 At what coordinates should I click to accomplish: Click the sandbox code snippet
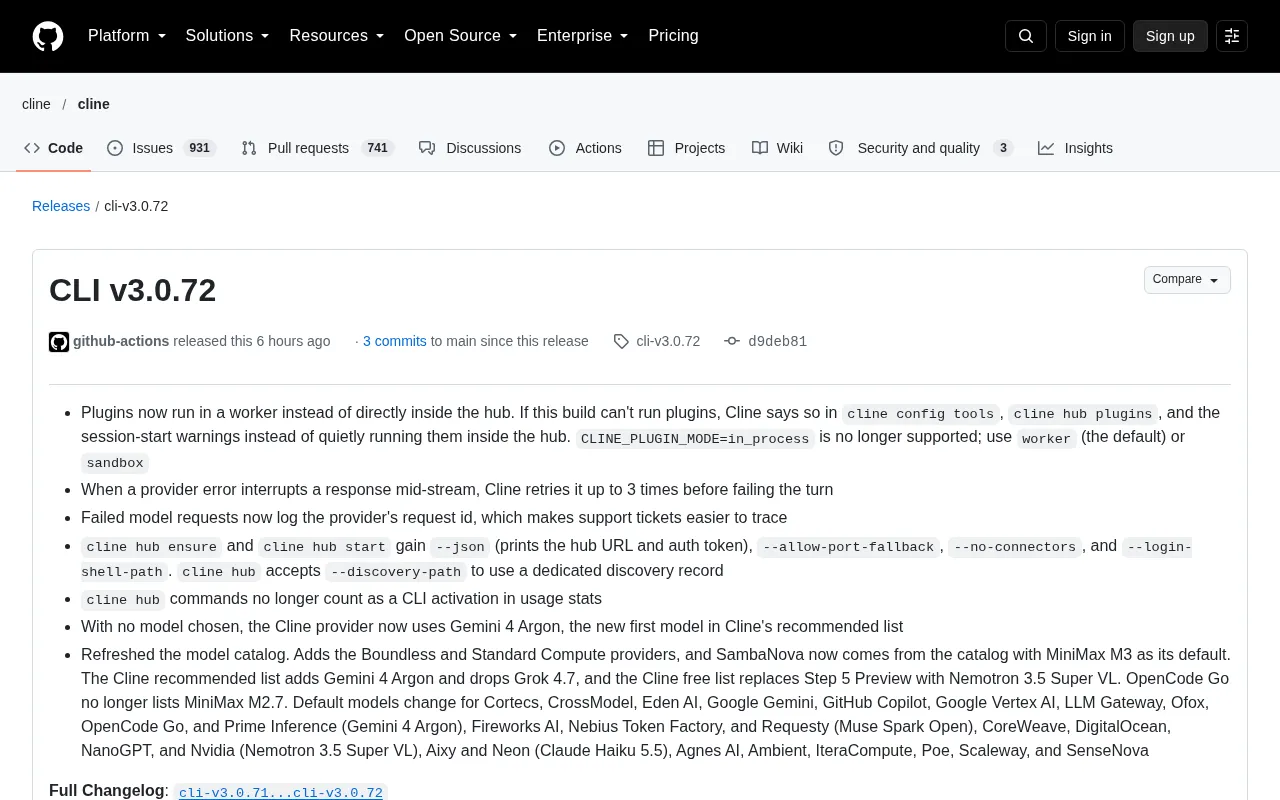click(115, 462)
